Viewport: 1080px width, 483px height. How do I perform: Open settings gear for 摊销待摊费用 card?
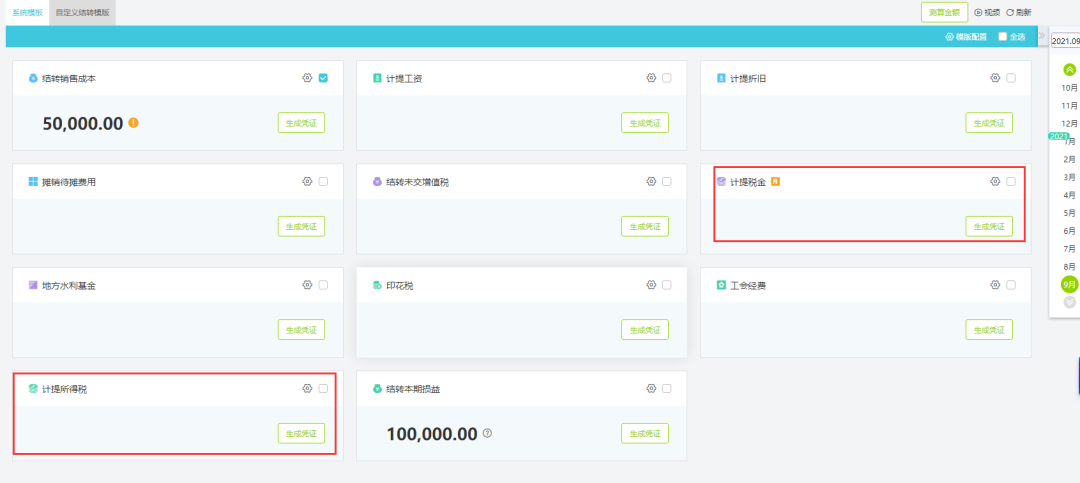click(307, 181)
